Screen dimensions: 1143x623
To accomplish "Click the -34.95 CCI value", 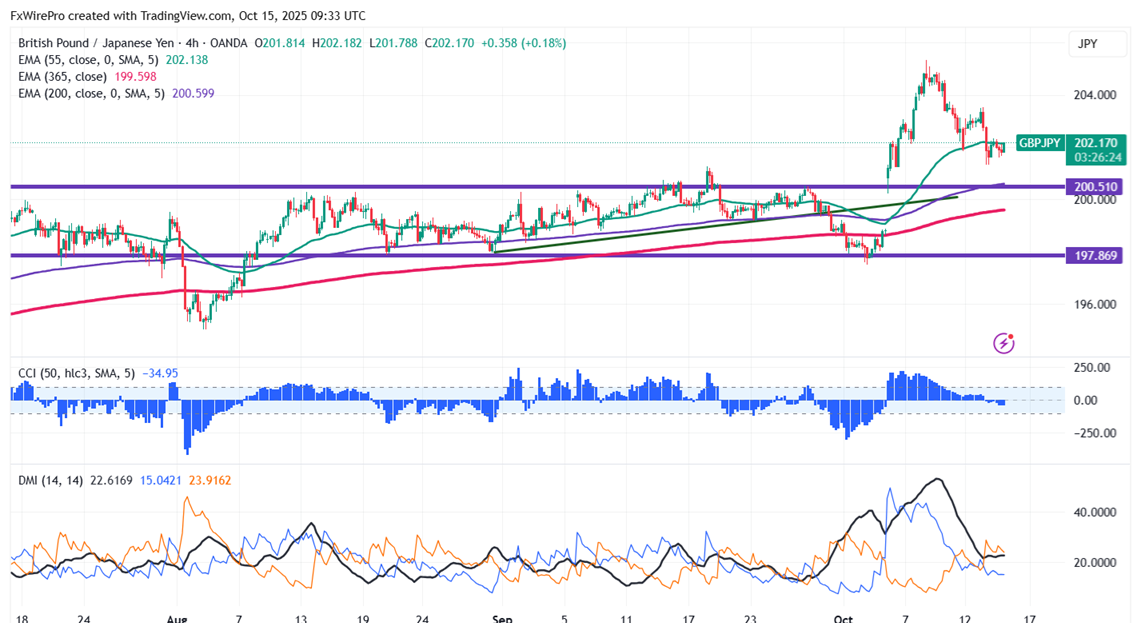I will [160, 373].
